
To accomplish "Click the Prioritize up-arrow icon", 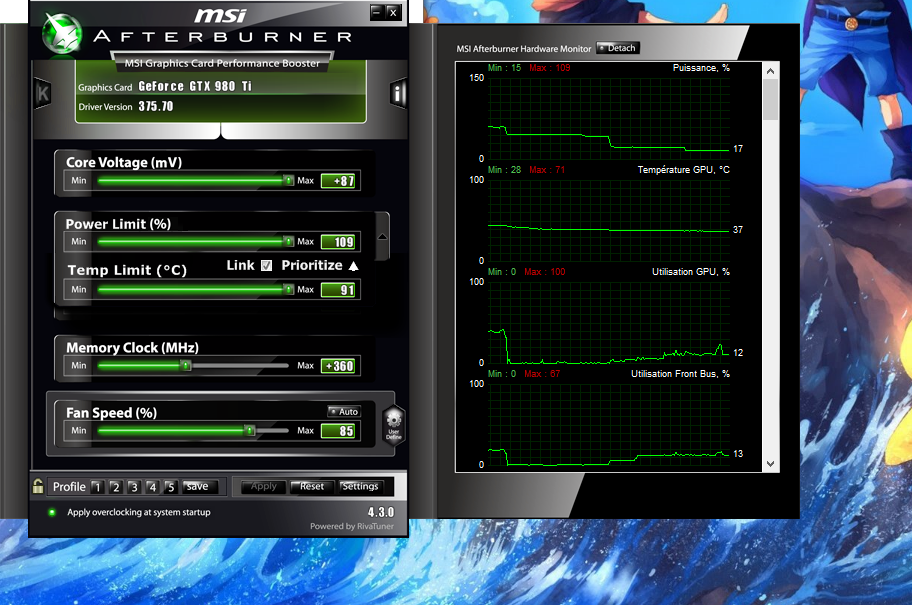I will [354, 266].
